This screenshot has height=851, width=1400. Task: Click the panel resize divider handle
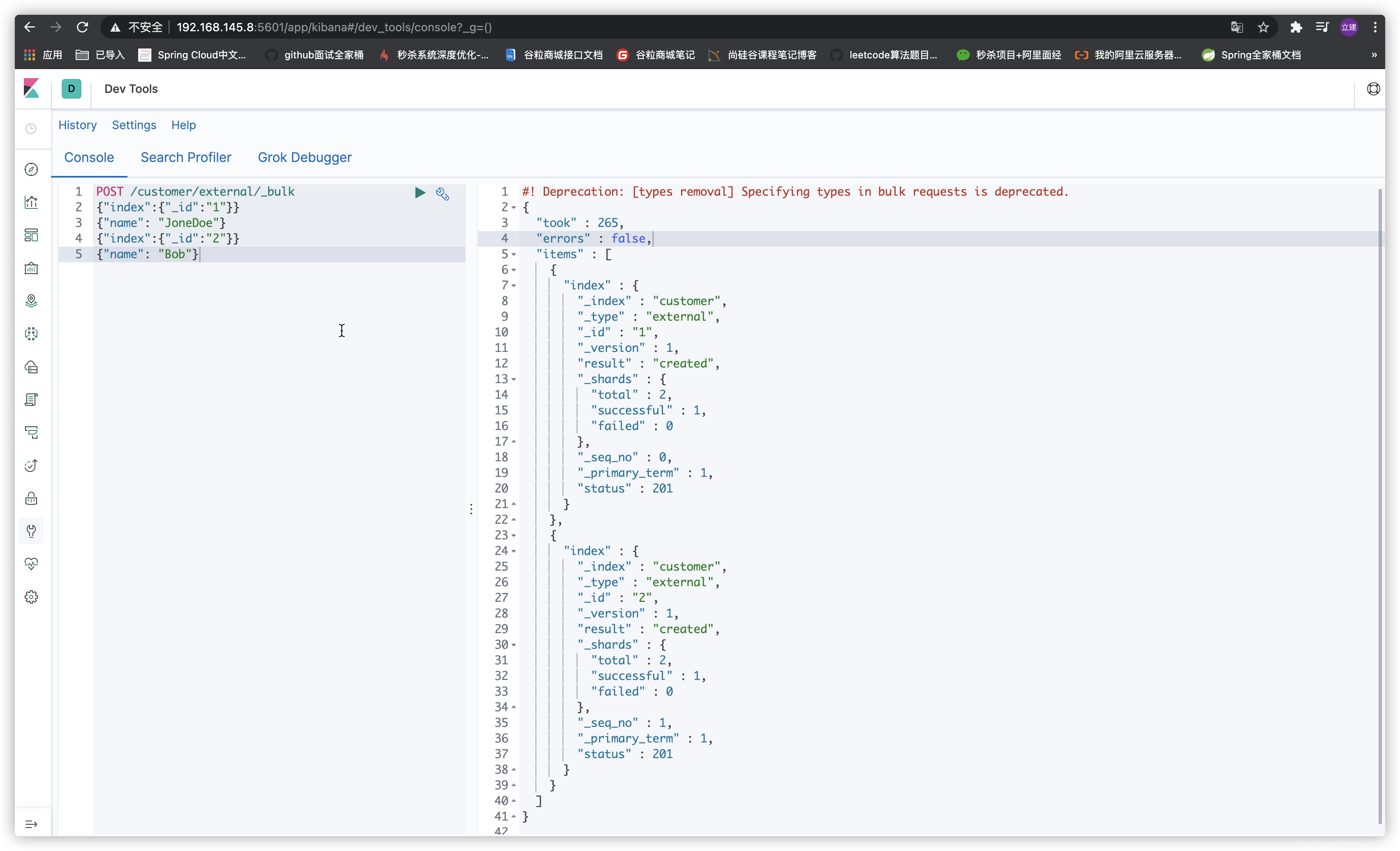pos(471,509)
